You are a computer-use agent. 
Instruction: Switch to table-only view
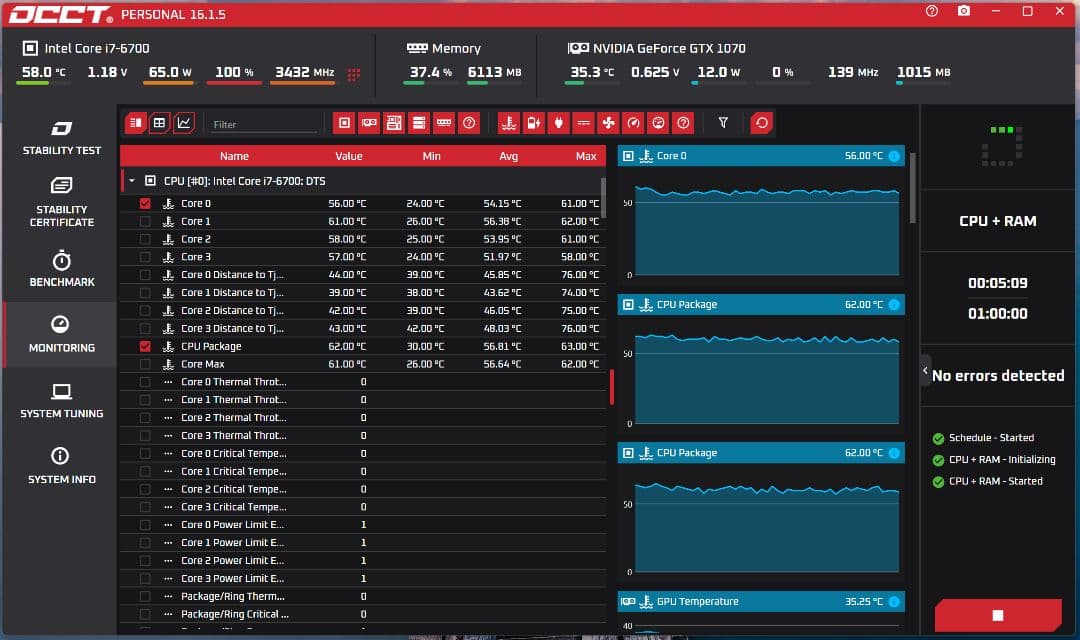tap(159, 123)
